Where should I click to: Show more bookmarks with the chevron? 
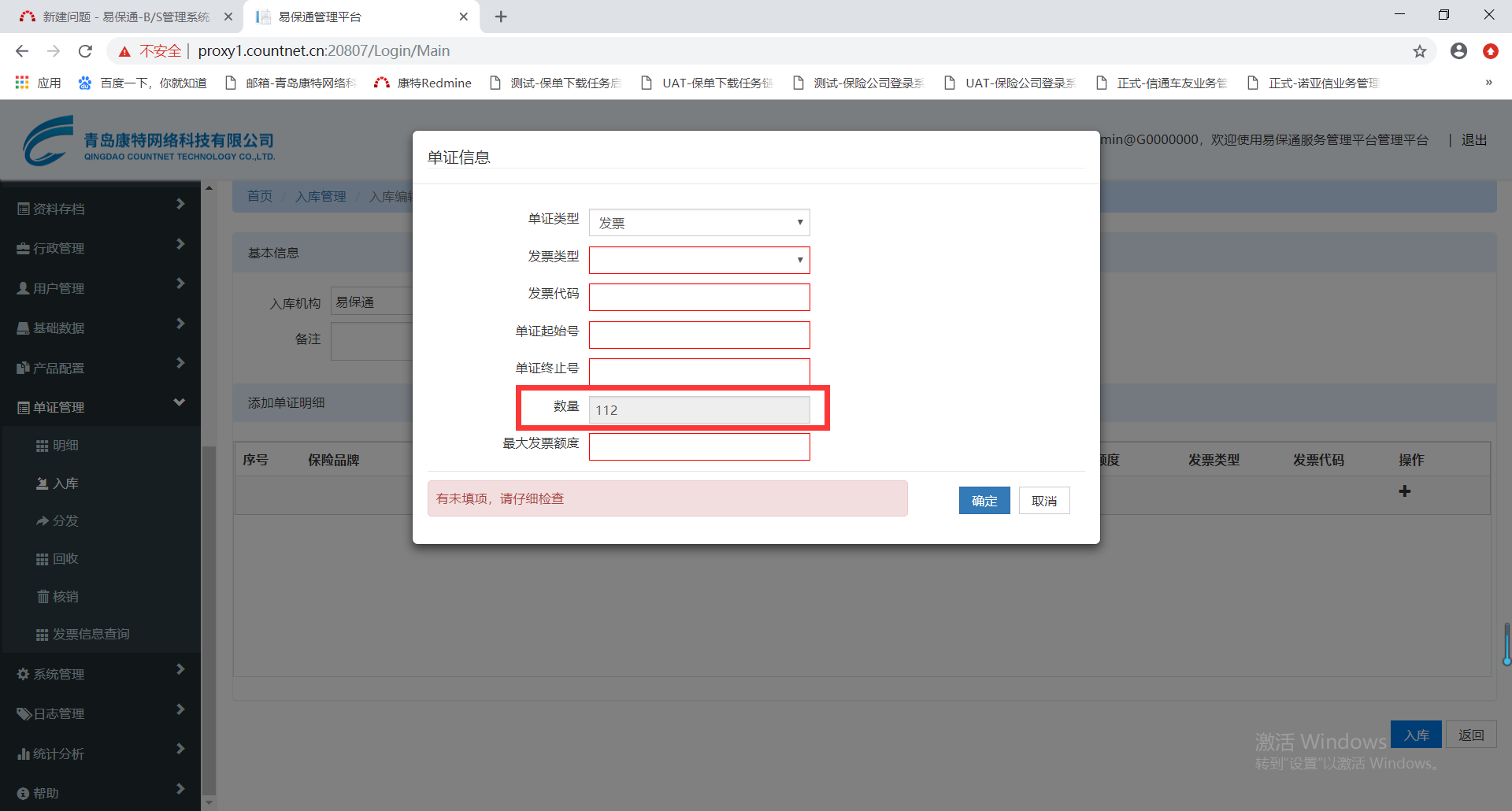click(x=1488, y=83)
